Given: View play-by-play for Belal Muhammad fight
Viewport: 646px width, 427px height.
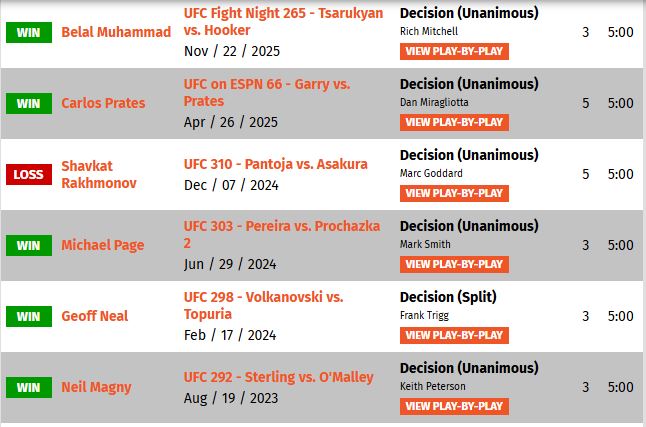Looking at the screenshot, I should click(454, 52).
